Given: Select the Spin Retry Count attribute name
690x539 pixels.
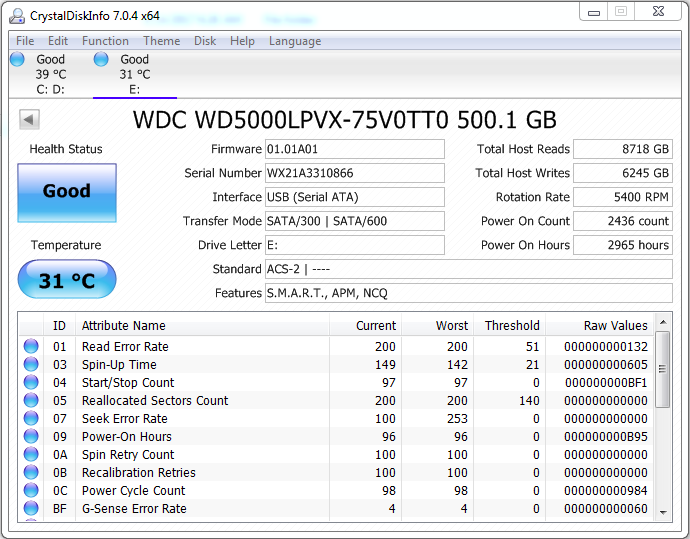Looking at the screenshot, I should pos(128,455).
